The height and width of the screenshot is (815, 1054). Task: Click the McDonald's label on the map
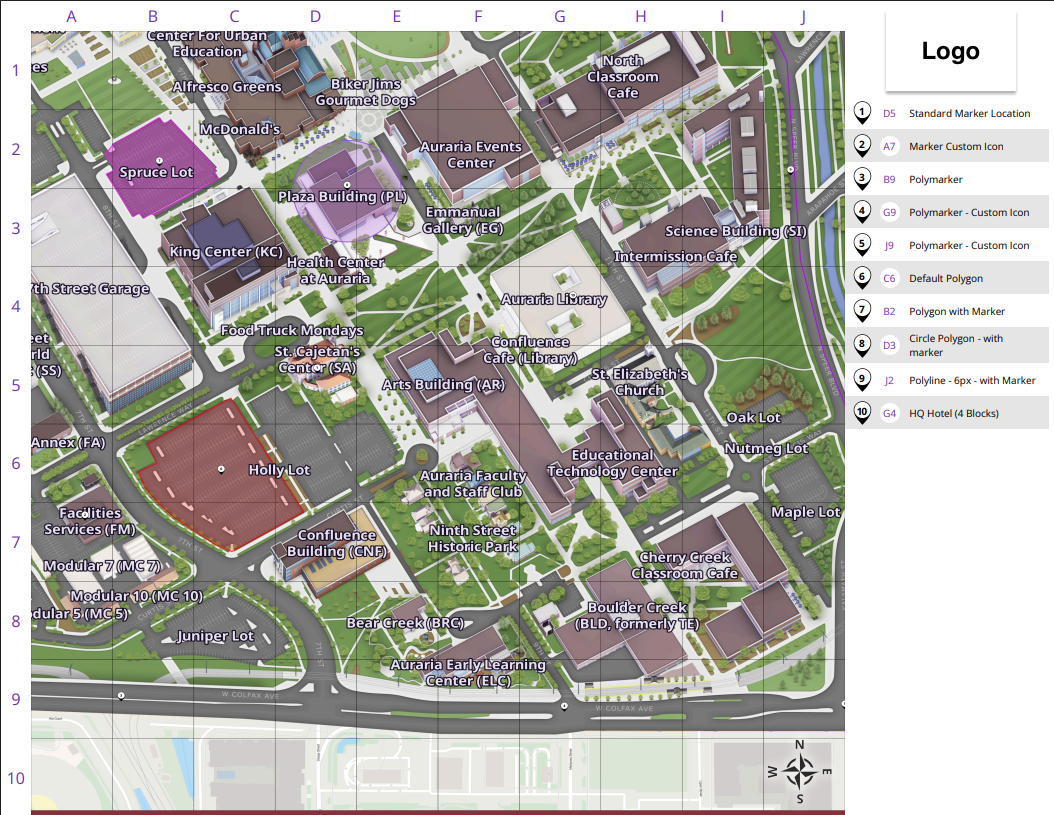[239, 128]
